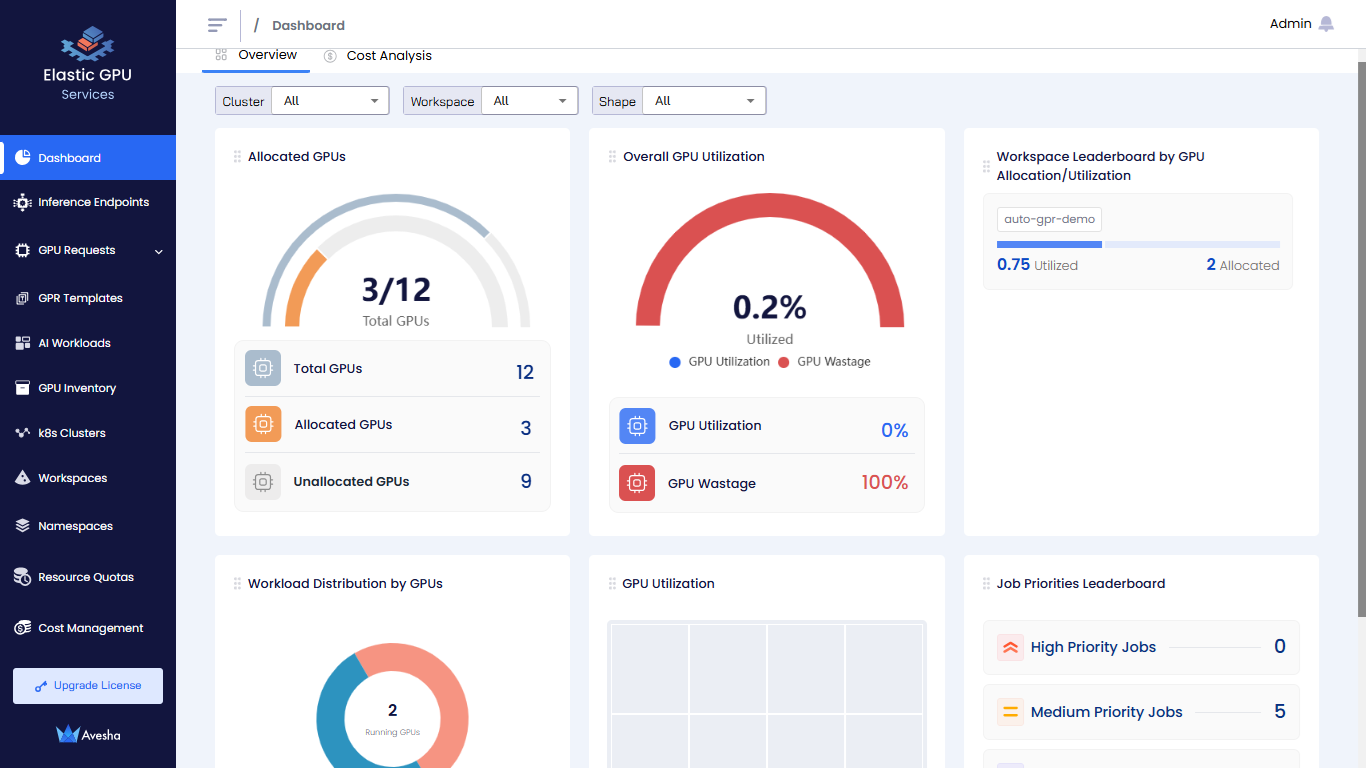The height and width of the screenshot is (768, 1366).
Task: Click the "2 Allocated" leaderboard value
Action: [1243, 265]
